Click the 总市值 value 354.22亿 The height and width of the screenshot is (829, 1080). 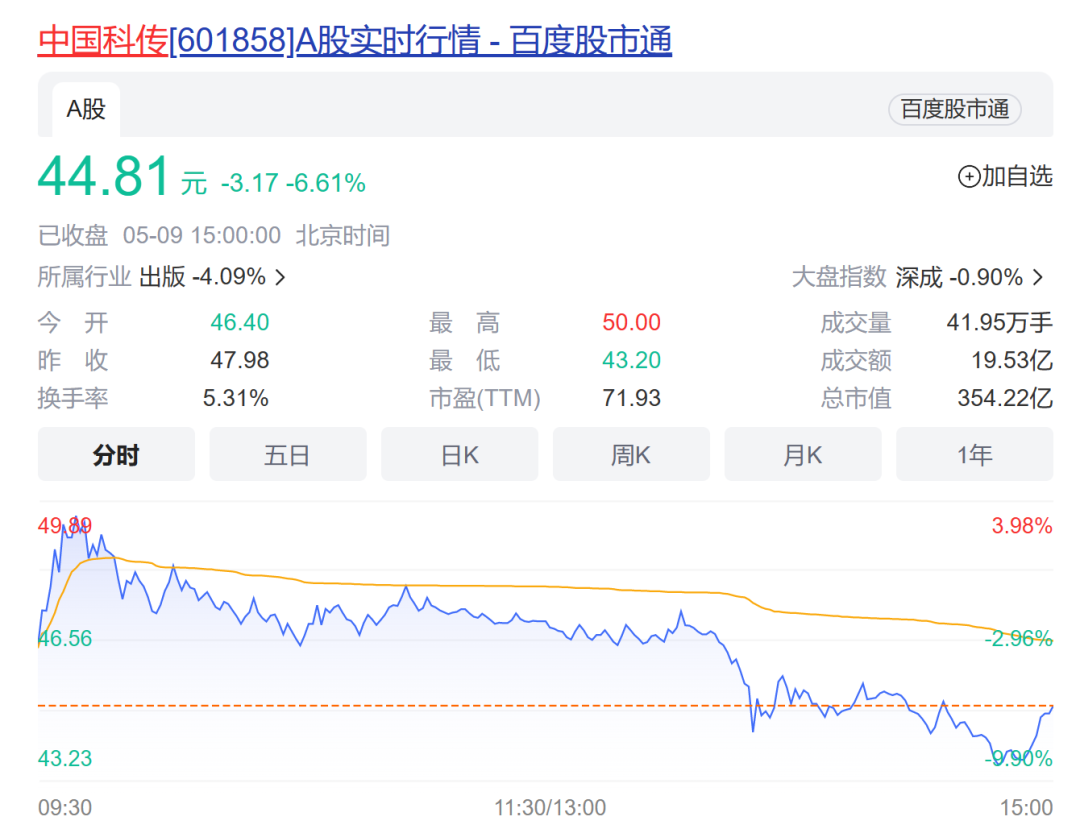click(x=1005, y=398)
